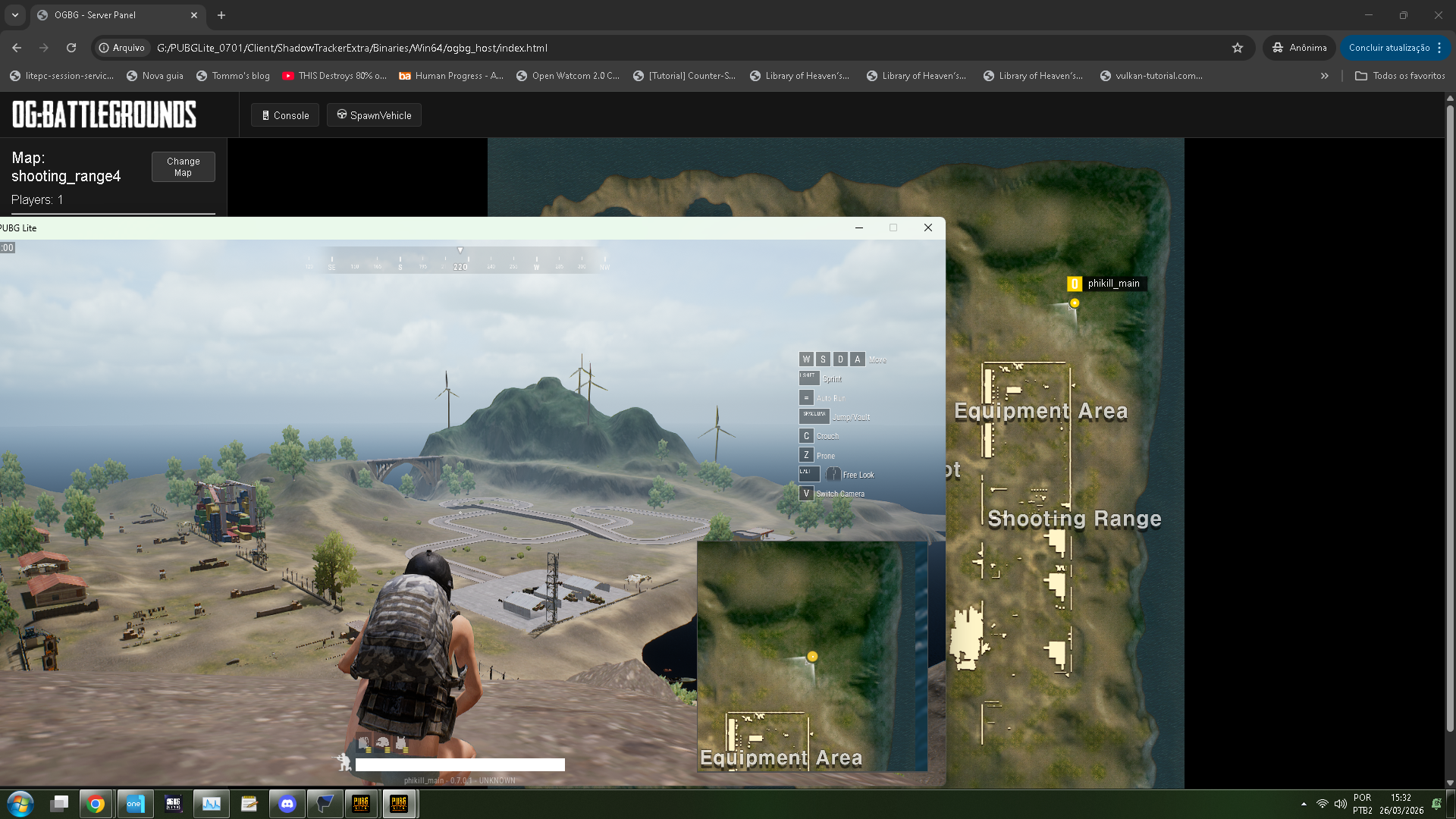Bookmark this page with the star icon
The image size is (1456, 819).
1238,48
